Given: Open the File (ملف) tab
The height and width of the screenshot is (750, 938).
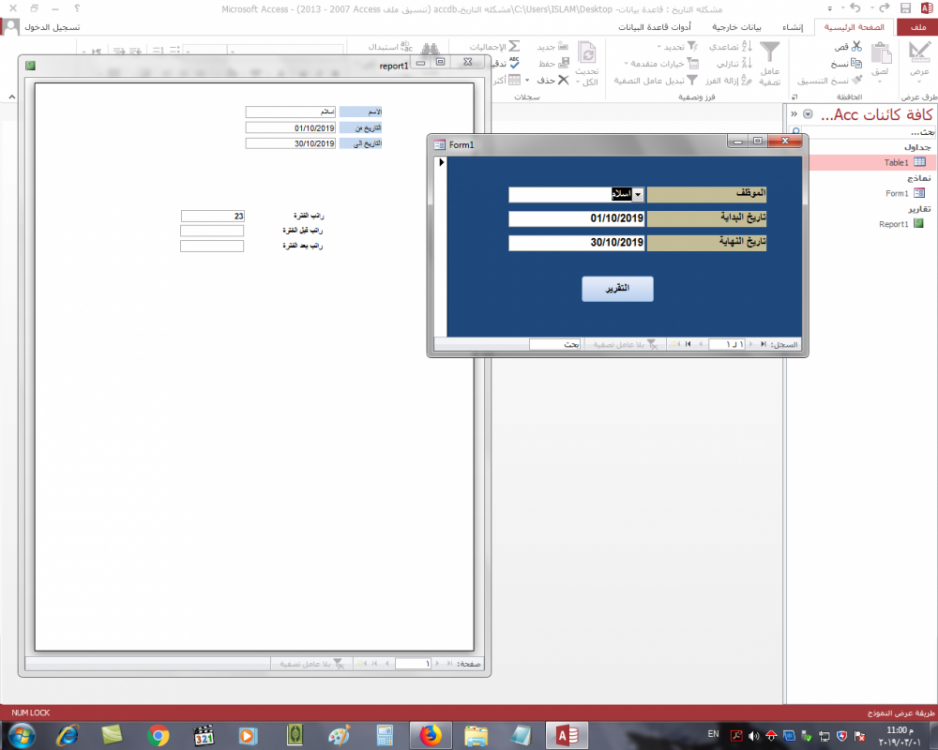Looking at the screenshot, I should pyautogui.click(x=917, y=27).
